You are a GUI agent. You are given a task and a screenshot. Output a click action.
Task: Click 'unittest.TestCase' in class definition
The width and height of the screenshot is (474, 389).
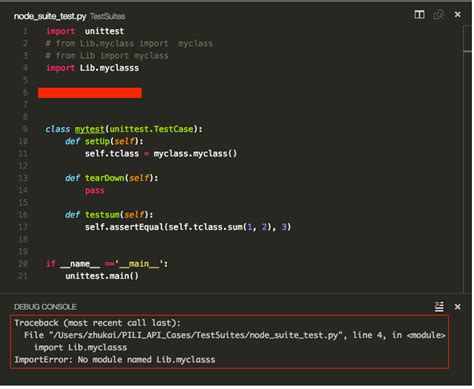pyautogui.click(x=151, y=129)
